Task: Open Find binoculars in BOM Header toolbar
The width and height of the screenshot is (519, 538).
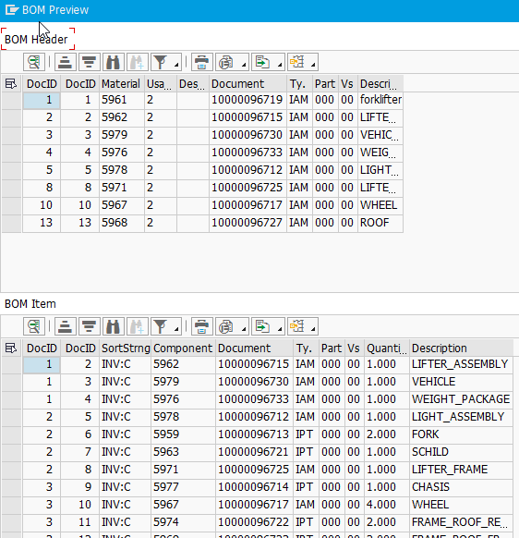Action: [113, 62]
